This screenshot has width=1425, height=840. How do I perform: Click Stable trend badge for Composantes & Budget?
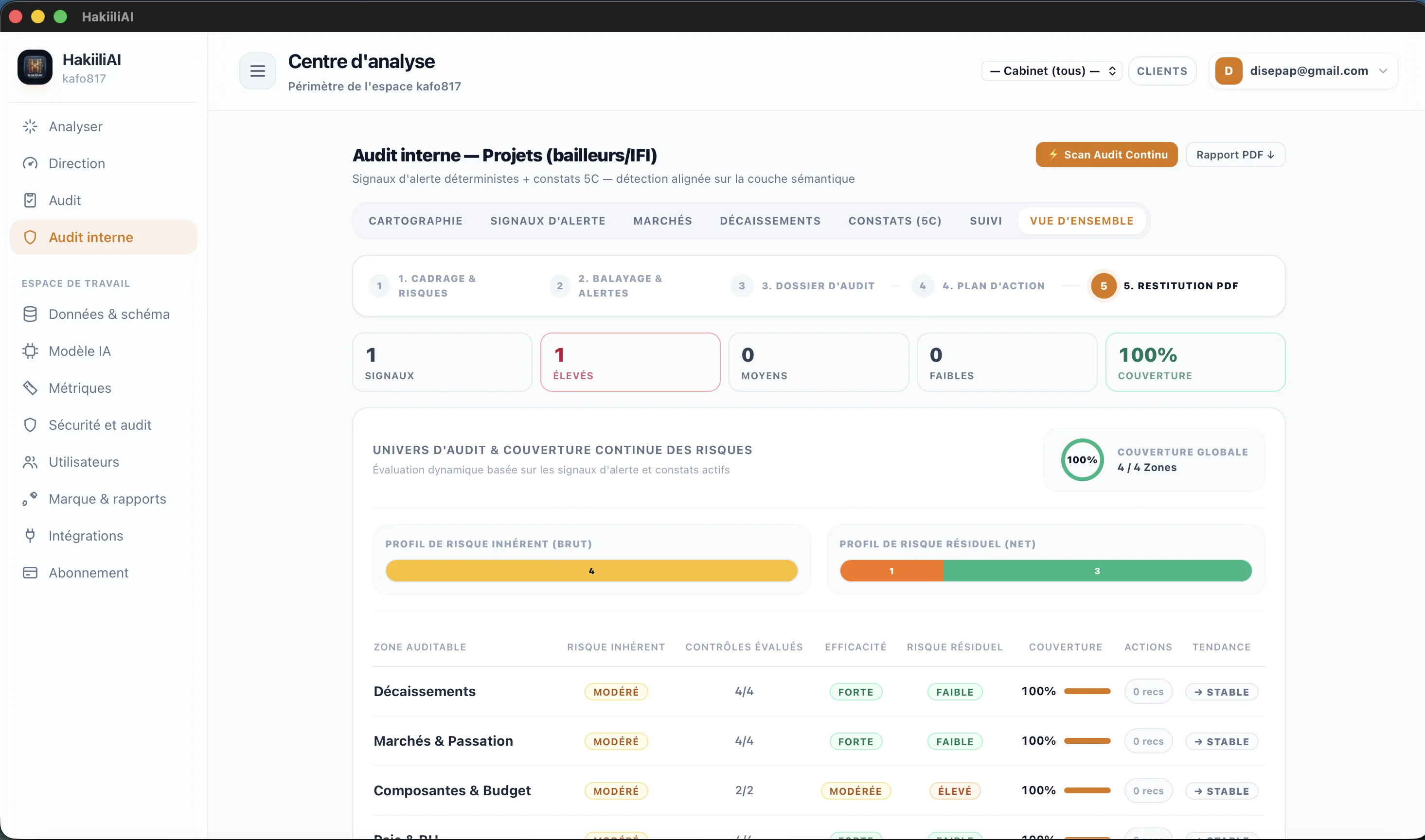click(1222, 791)
